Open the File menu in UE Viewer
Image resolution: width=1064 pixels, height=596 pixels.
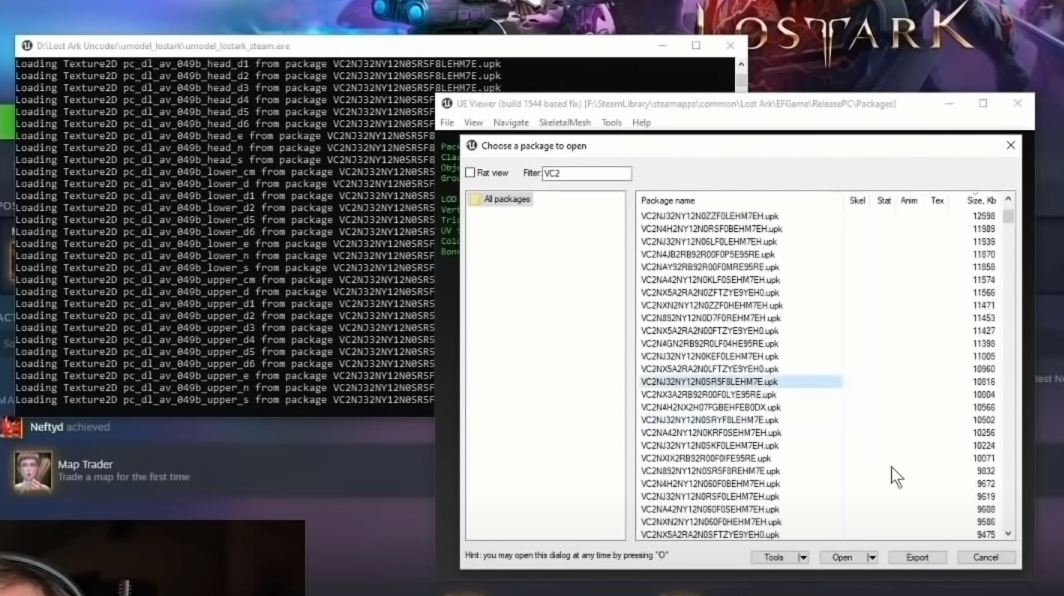tap(447, 123)
